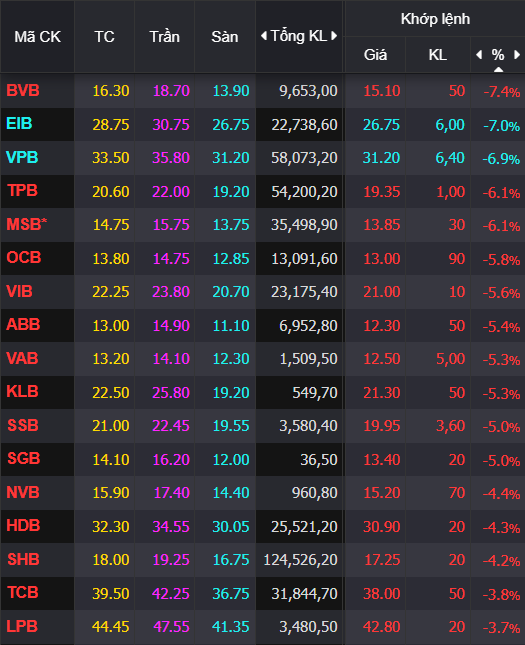525x645 pixels.
Task: Open stock symbol NVB
Action: pos(23,492)
